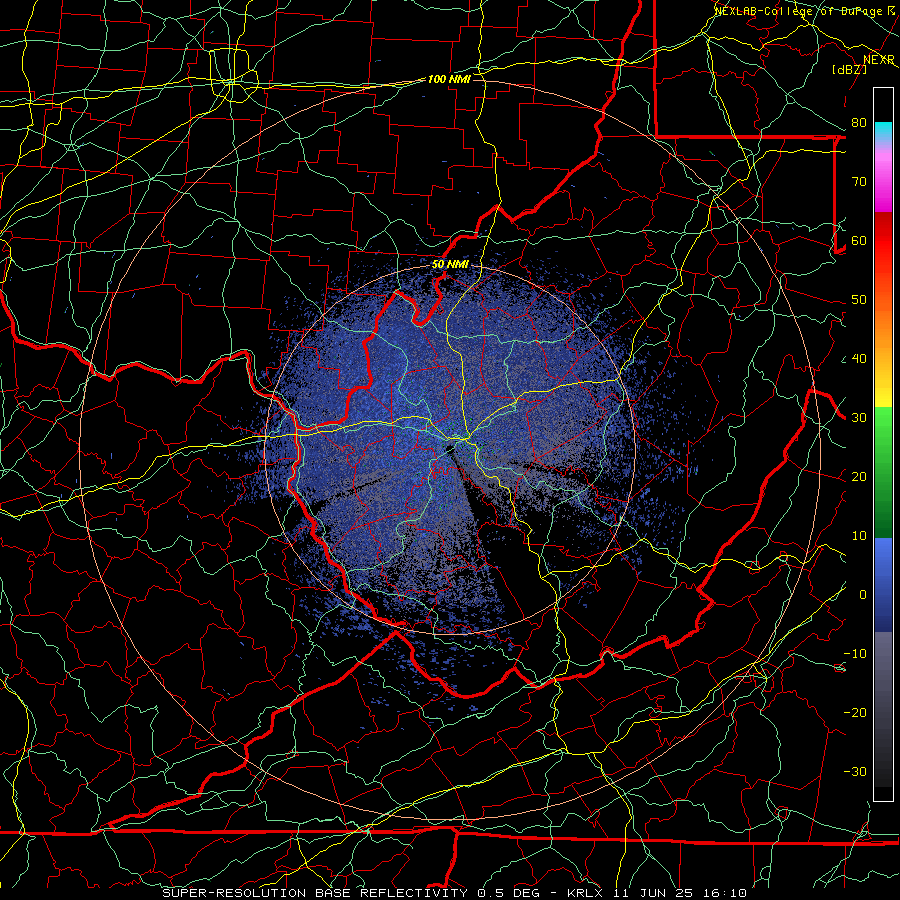Click the blue segment of the color bar
This screenshot has height=900, width=900.
click(x=883, y=584)
